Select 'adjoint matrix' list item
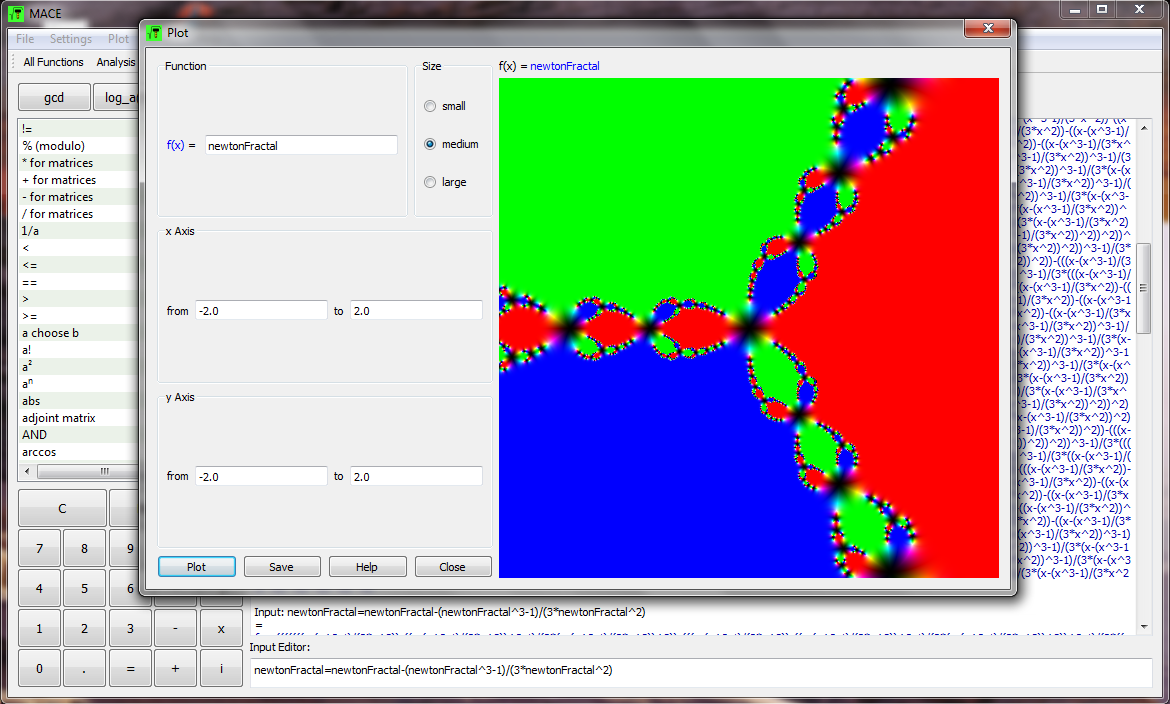This screenshot has width=1170, height=704. tap(78, 418)
